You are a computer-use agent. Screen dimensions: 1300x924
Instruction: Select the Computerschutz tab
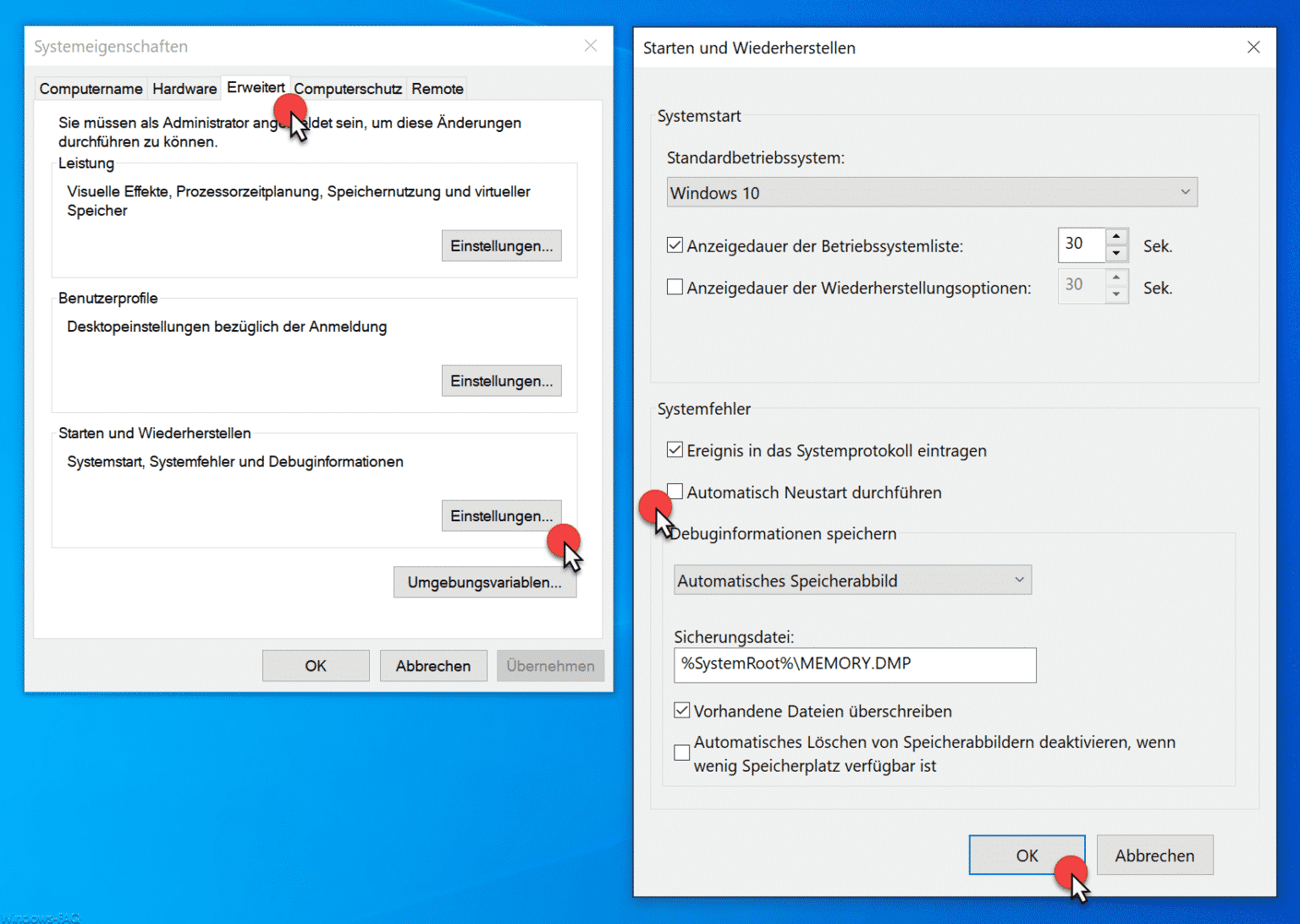point(347,88)
